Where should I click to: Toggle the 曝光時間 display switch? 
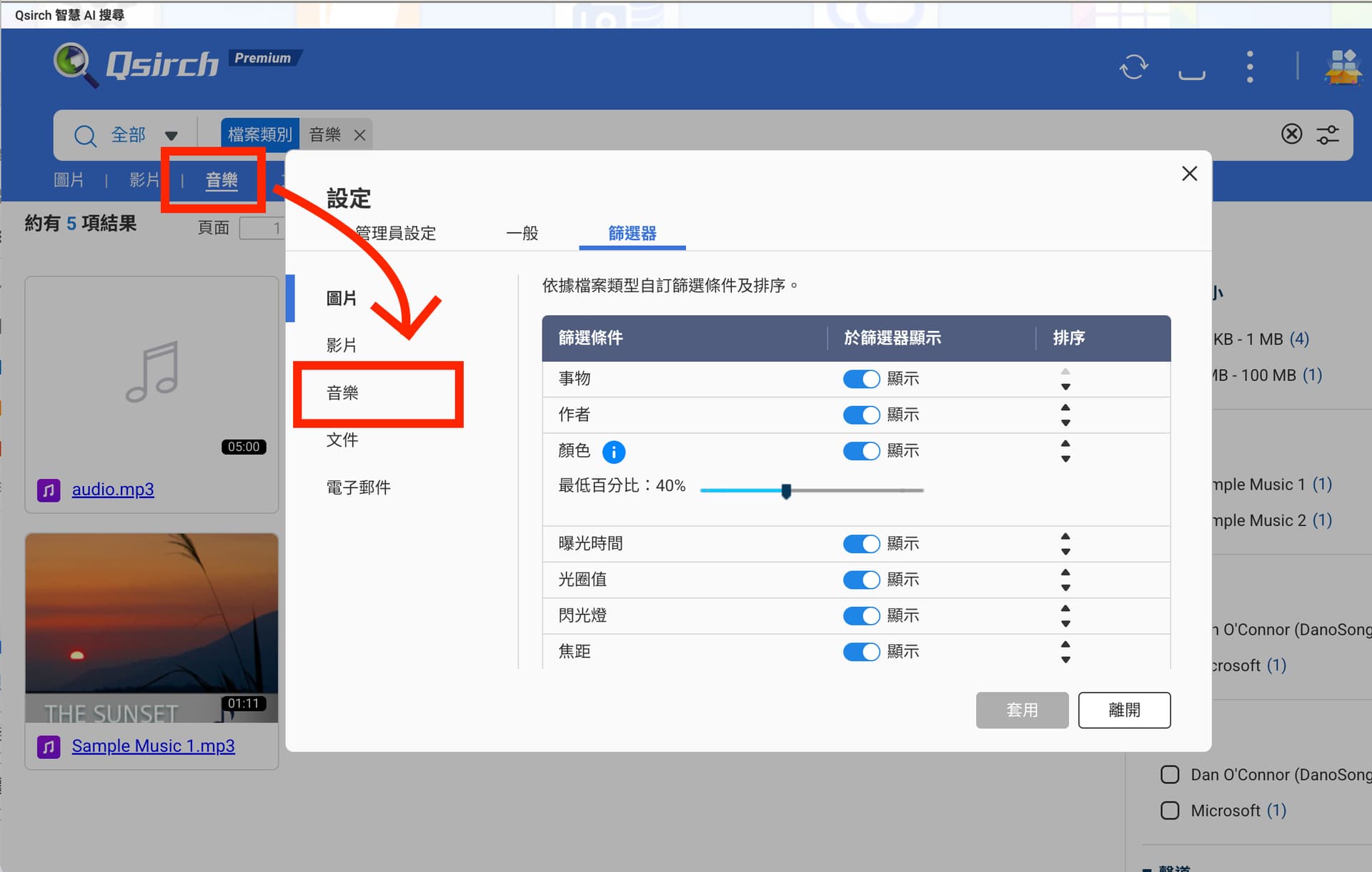[x=861, y=544]
